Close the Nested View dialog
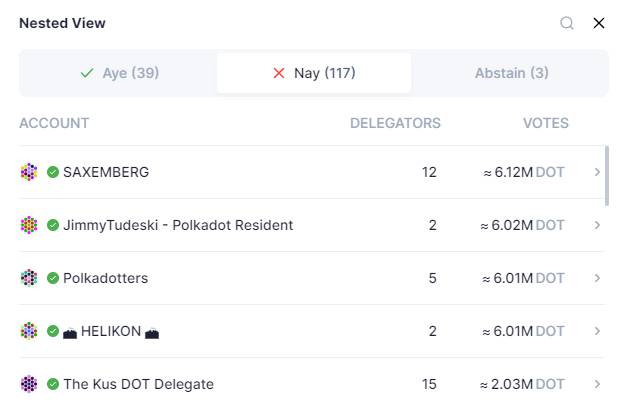The image size is (620, 409). 599,23
